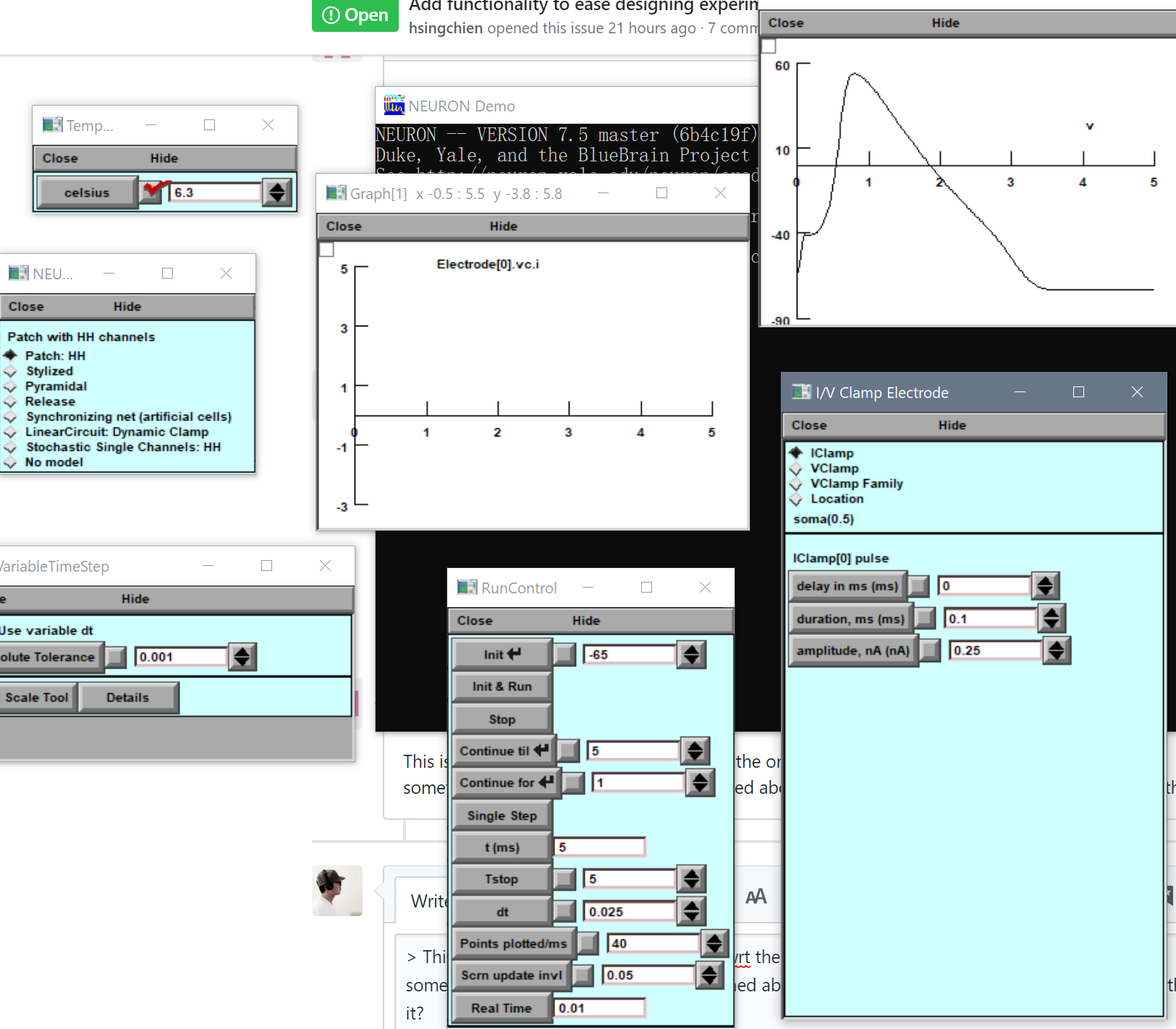The height and width of the screenshot is (1029, 1176).
Task: Click the Temp window title icon
Action: [52, 125]
